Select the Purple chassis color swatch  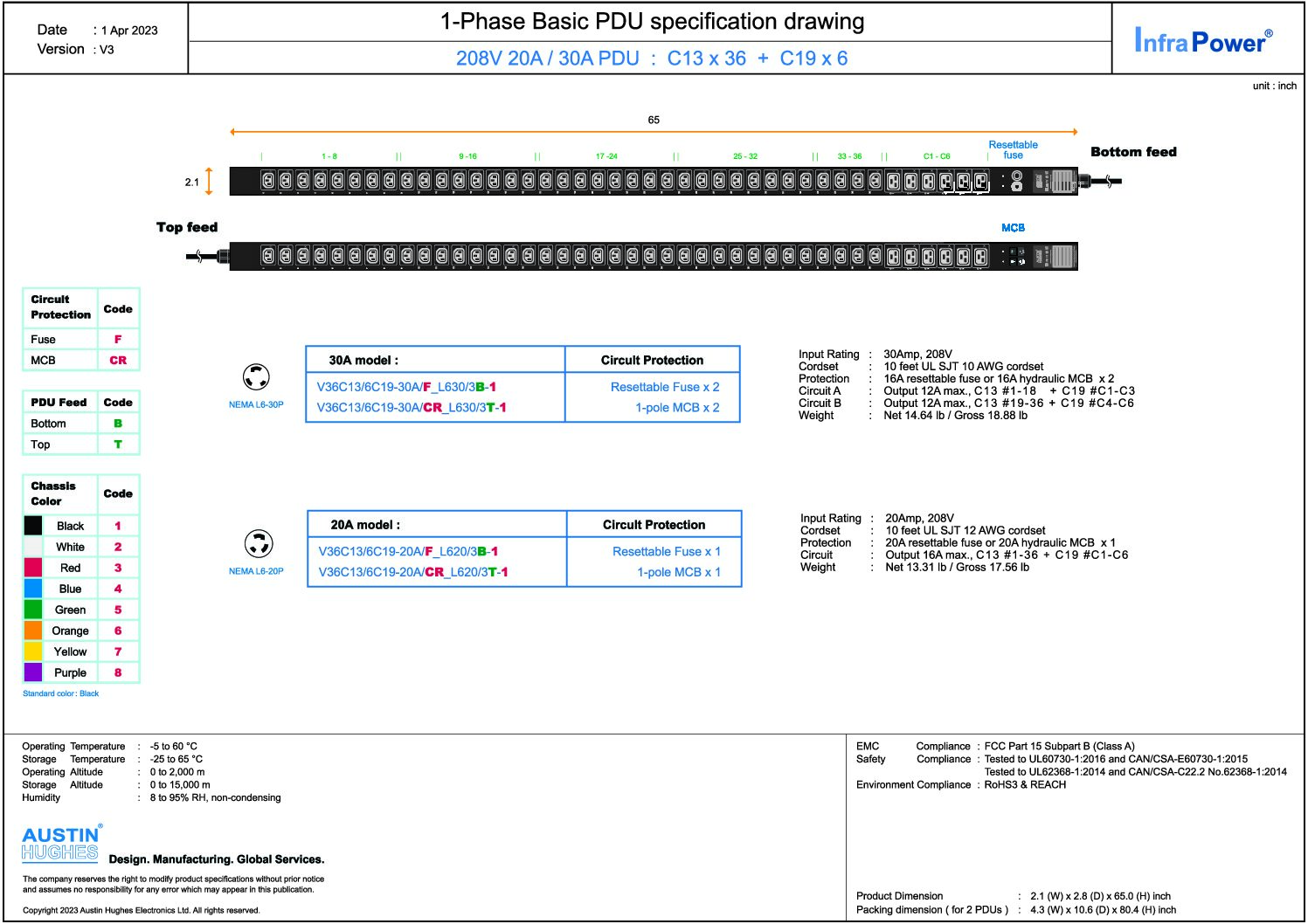click(33, 672)
